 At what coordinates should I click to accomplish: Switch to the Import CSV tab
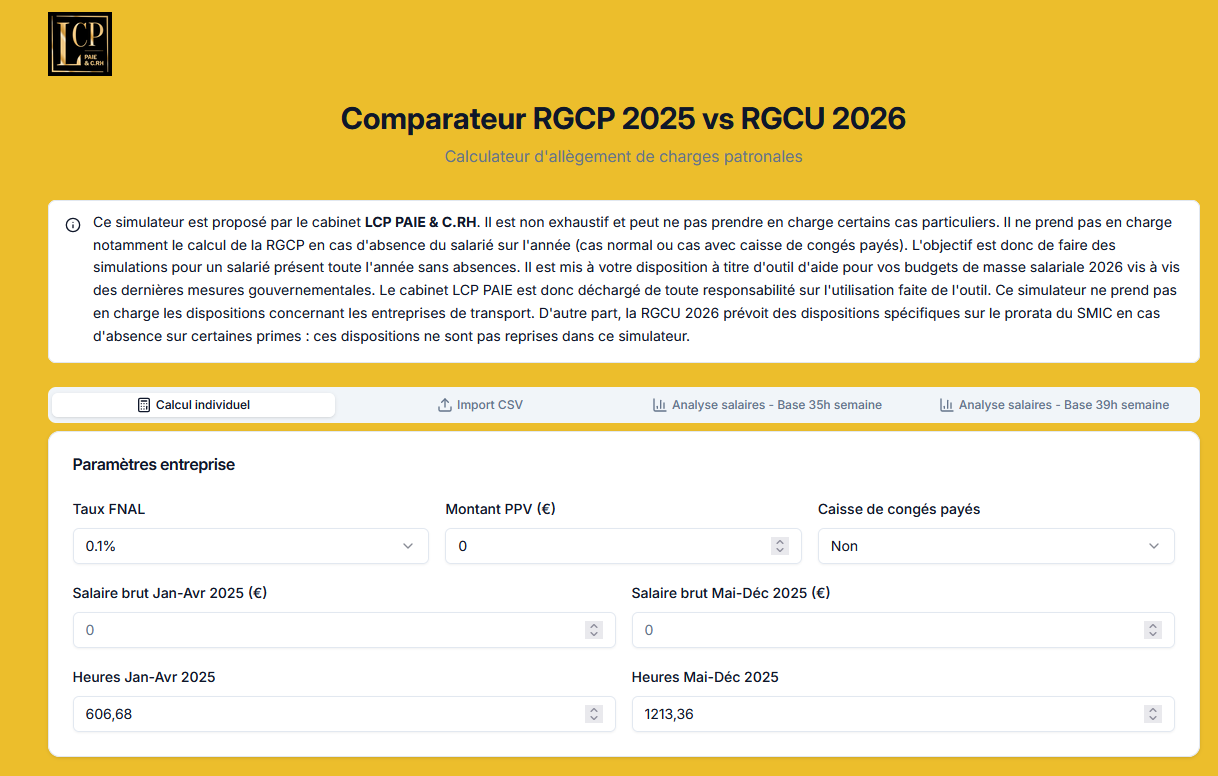480,405
